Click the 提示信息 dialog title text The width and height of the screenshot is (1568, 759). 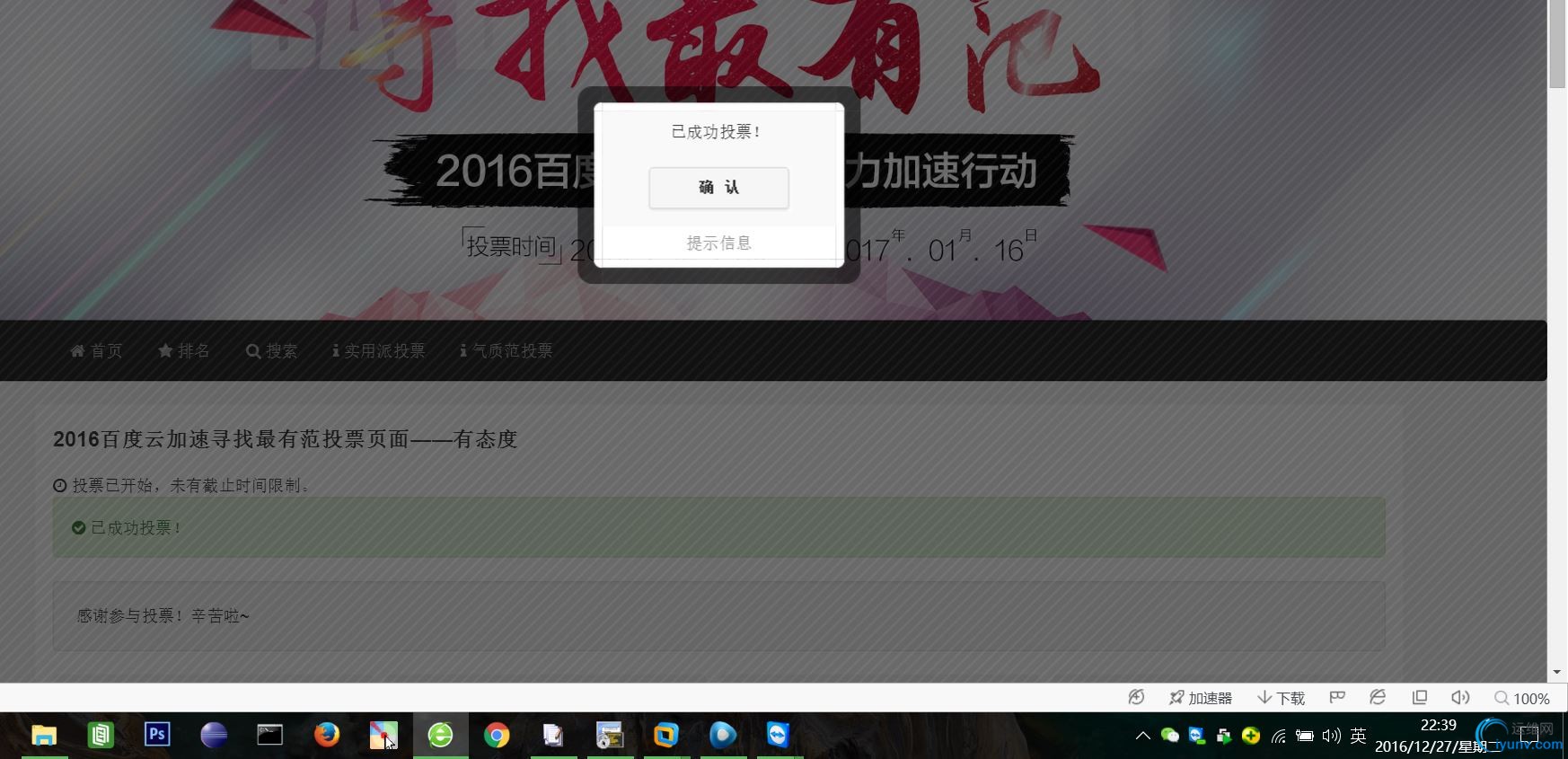click(x=718, y=243)
